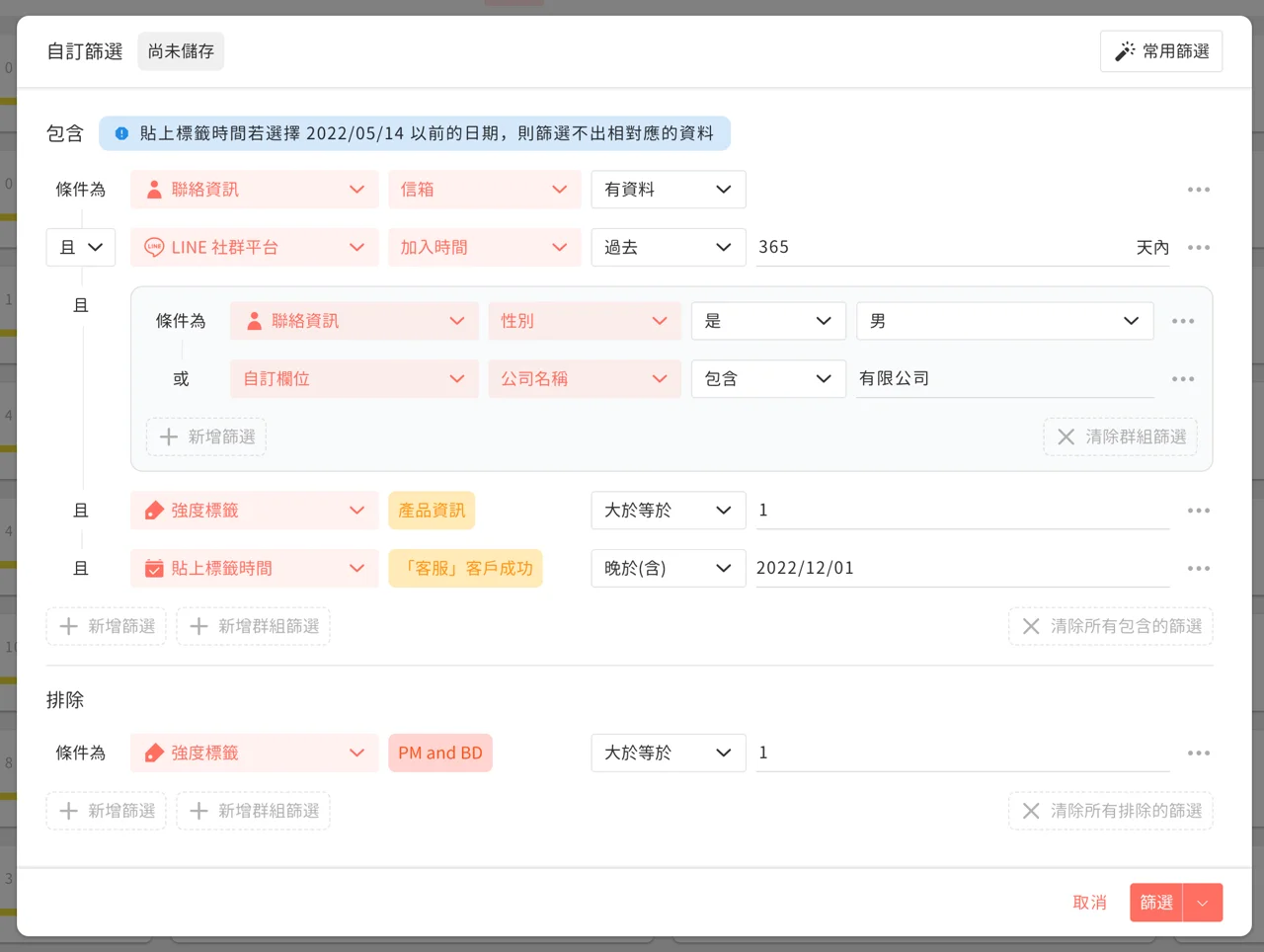
Task: Clear the group filter with 清除群組篩選
Action: (1121, 436)
